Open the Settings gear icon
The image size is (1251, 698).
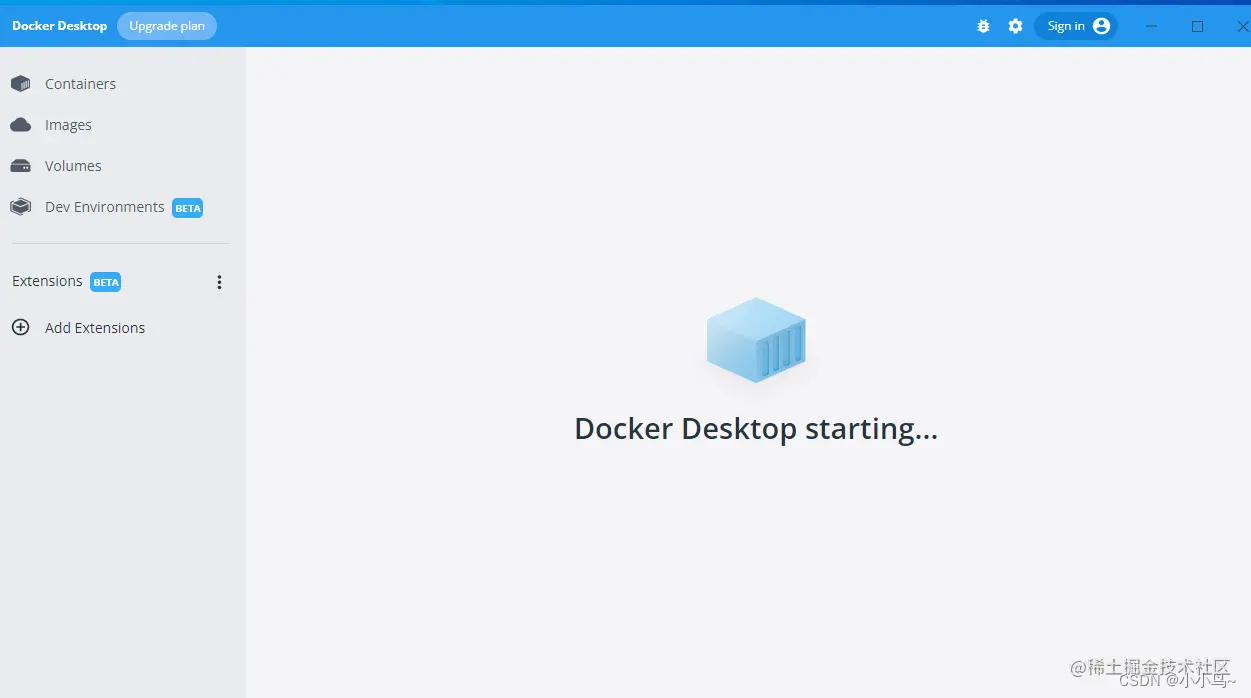[x=1015, y=27]
